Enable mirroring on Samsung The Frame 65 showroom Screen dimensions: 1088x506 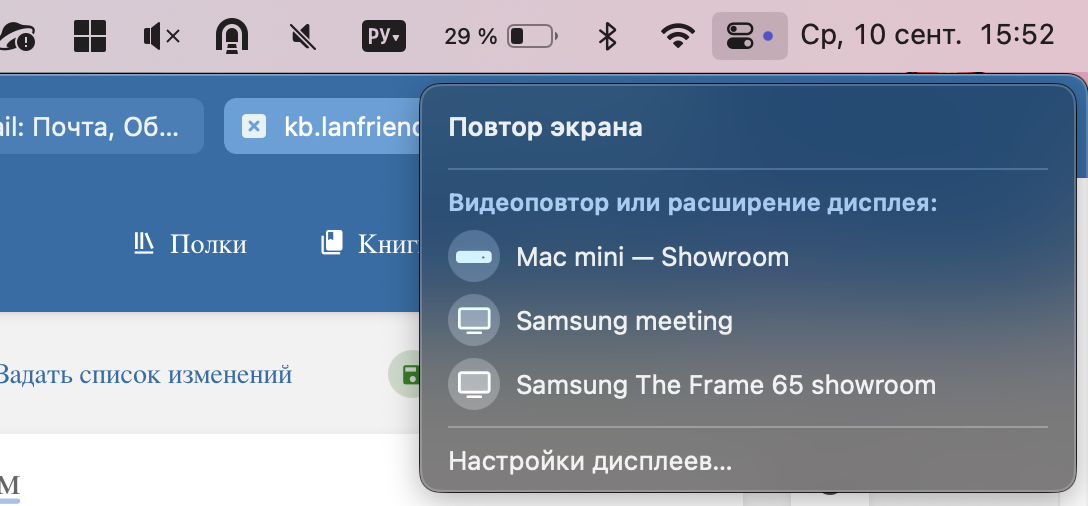click(x=725, y=385)
